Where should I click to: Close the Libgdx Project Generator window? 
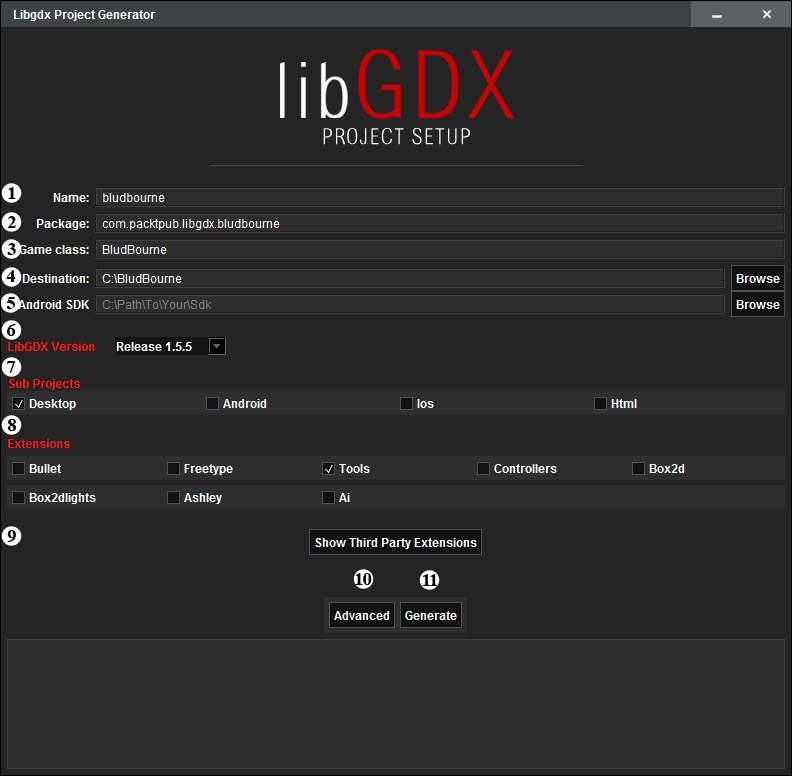pyautogui.click(x=766, y=15)
